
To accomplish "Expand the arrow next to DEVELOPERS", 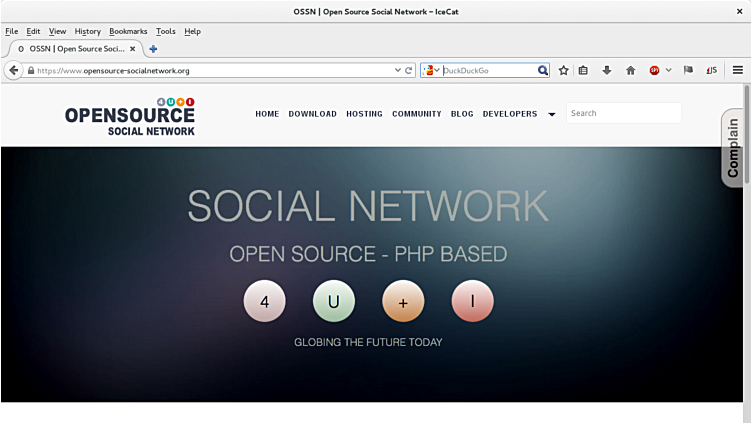I will [552, 114].
